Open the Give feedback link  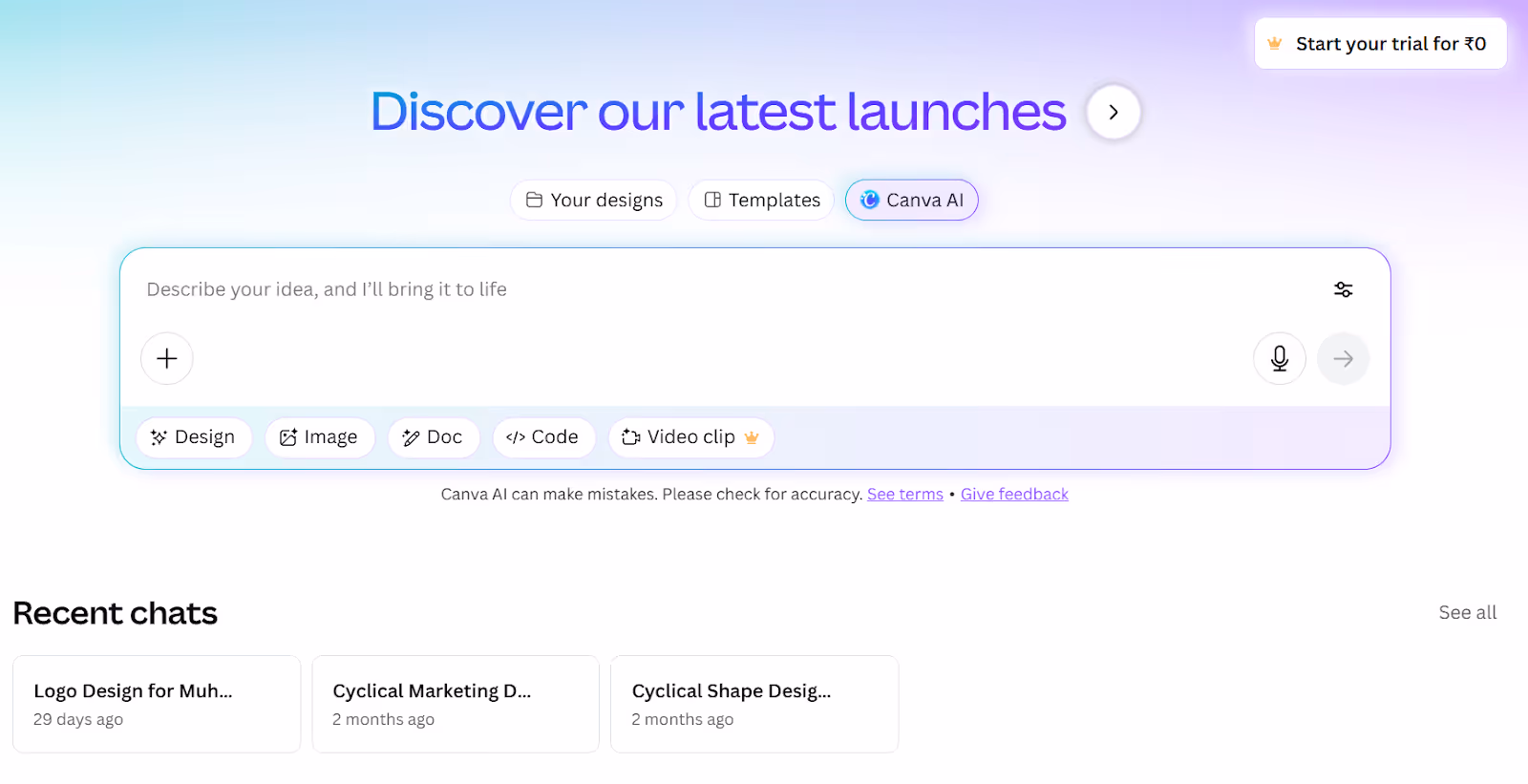1014,495
